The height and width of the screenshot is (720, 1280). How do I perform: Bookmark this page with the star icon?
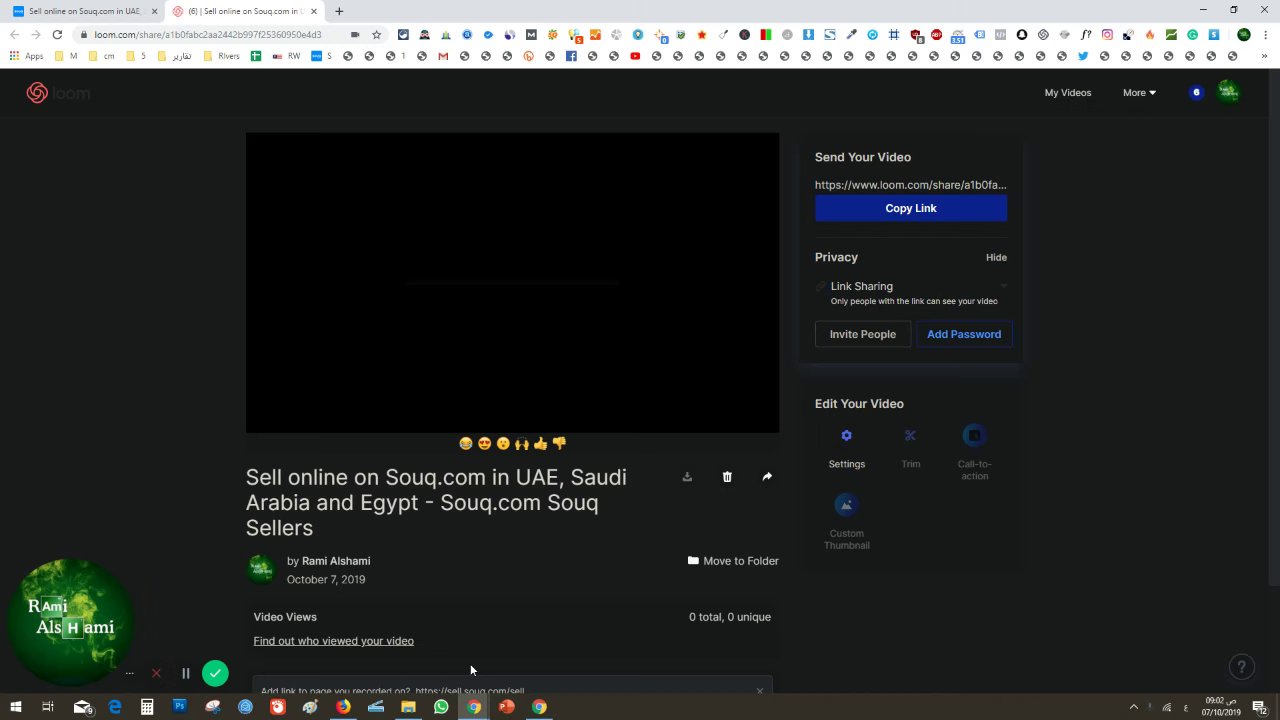tap(376, 34)
